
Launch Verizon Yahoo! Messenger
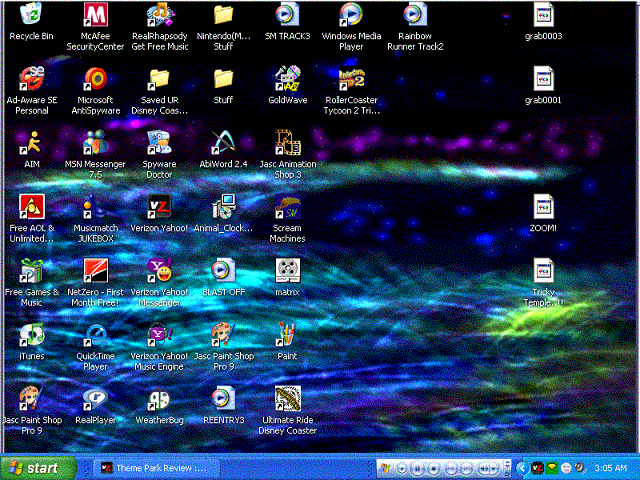160,282
